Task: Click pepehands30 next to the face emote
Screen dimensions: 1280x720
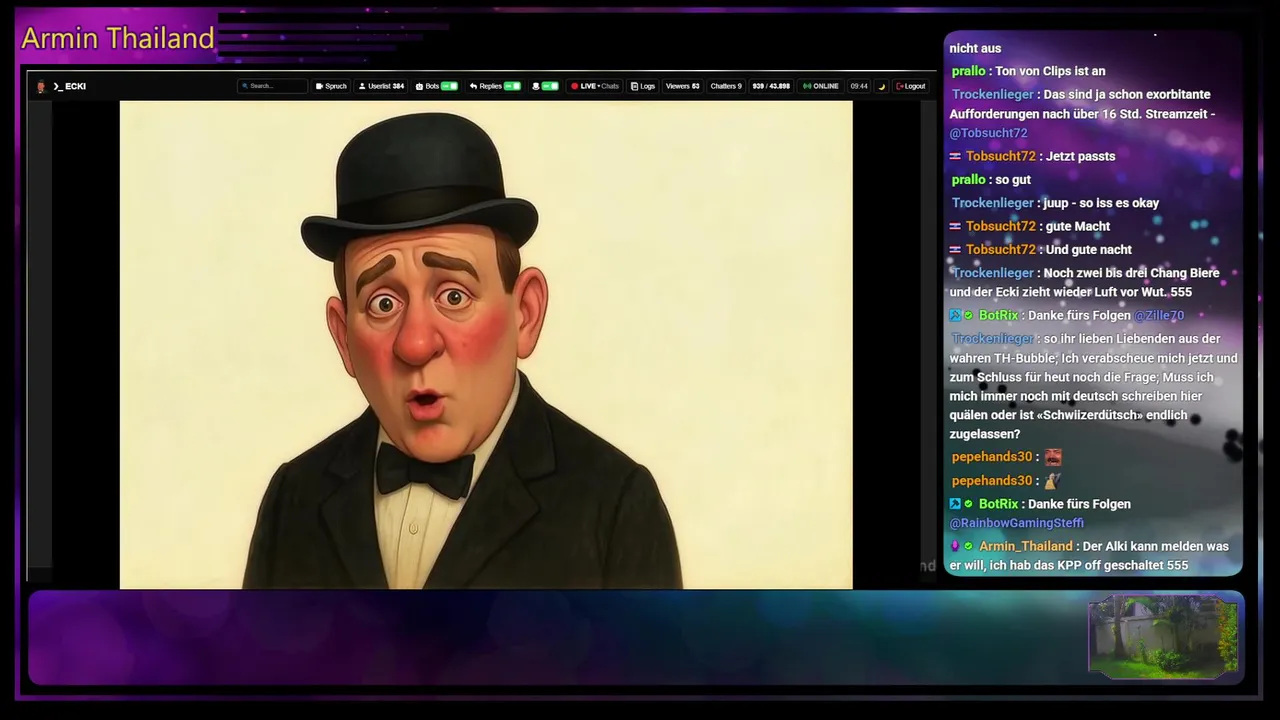Action: pos(992,457)
